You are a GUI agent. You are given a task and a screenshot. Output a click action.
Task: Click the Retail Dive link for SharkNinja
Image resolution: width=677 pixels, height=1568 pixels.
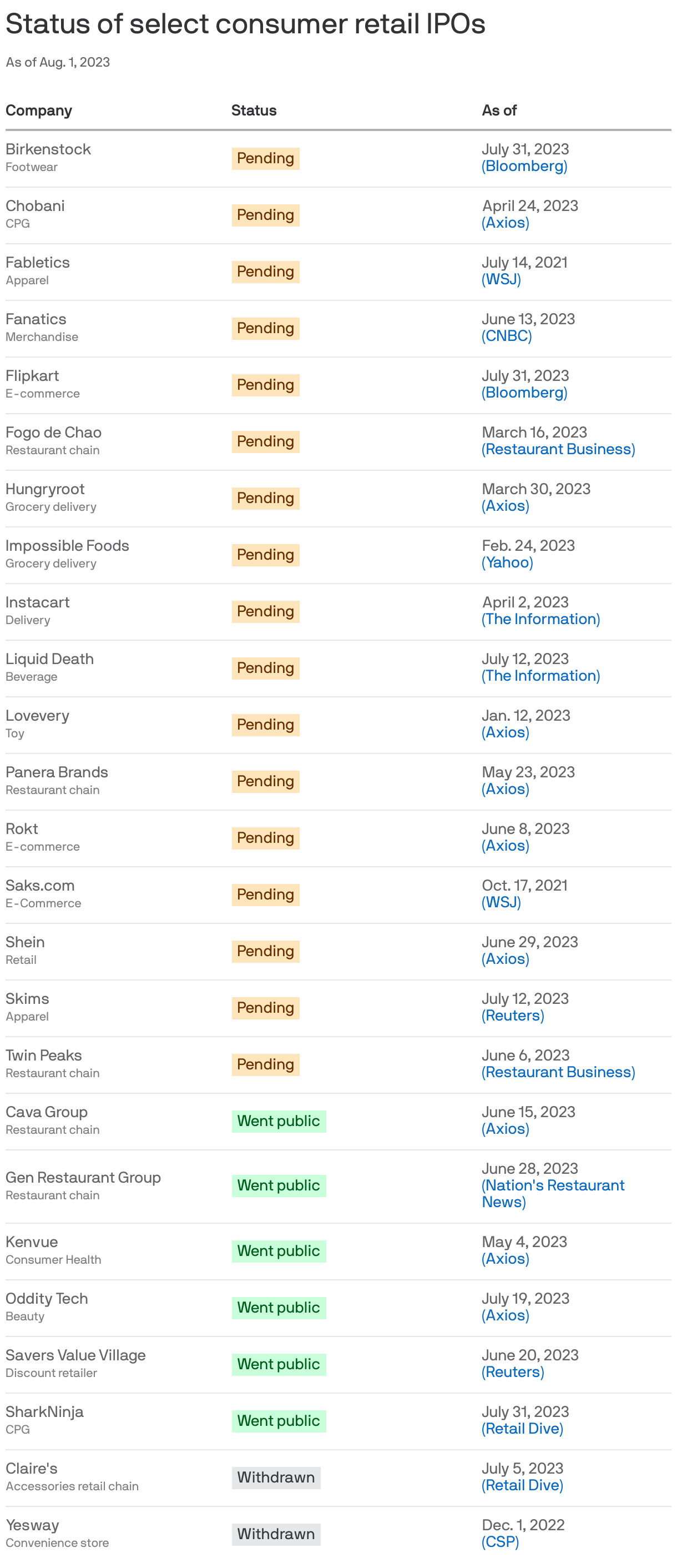click(523, 1429)
